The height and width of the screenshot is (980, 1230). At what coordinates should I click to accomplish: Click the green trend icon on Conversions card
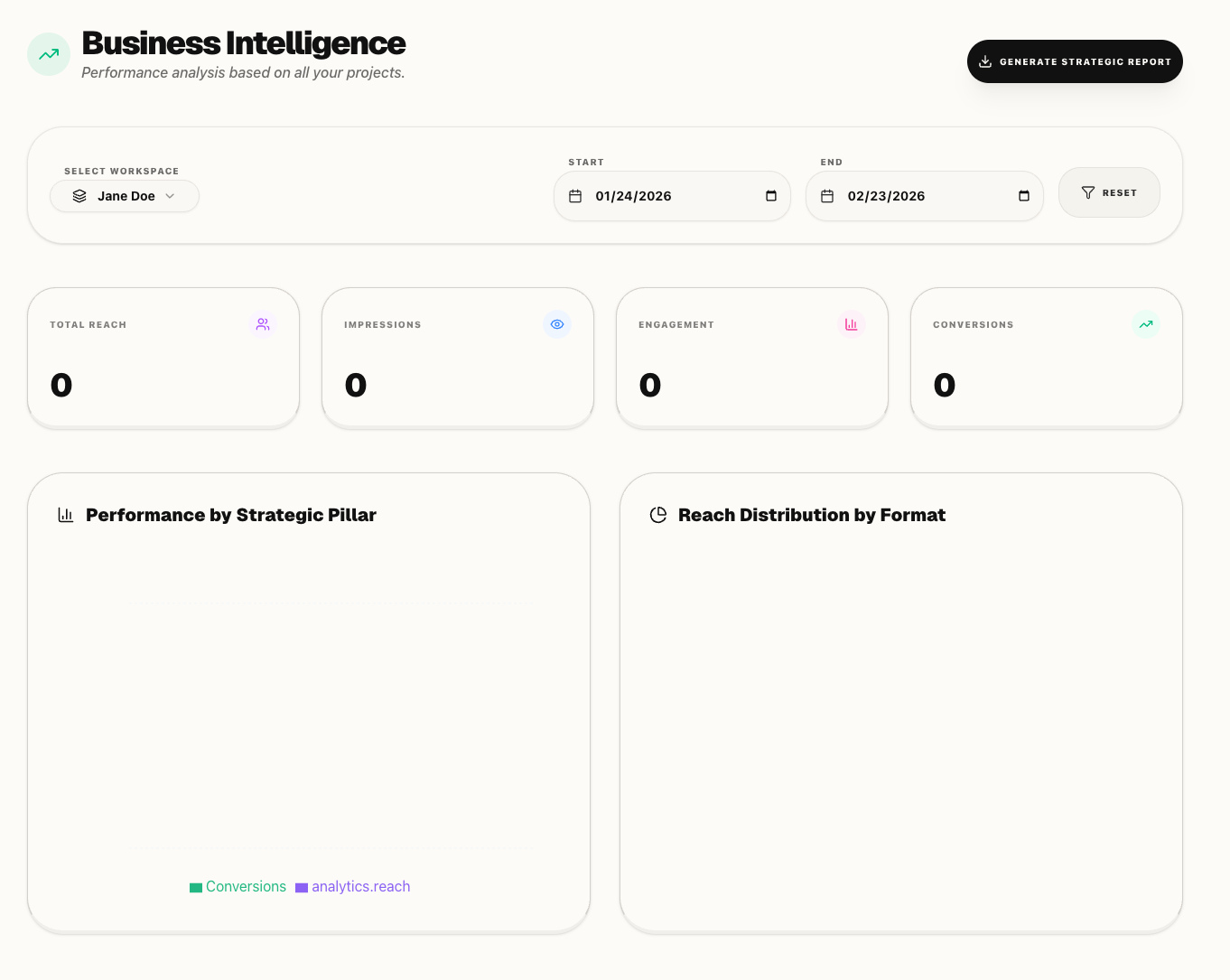(x=1146, y=324)
